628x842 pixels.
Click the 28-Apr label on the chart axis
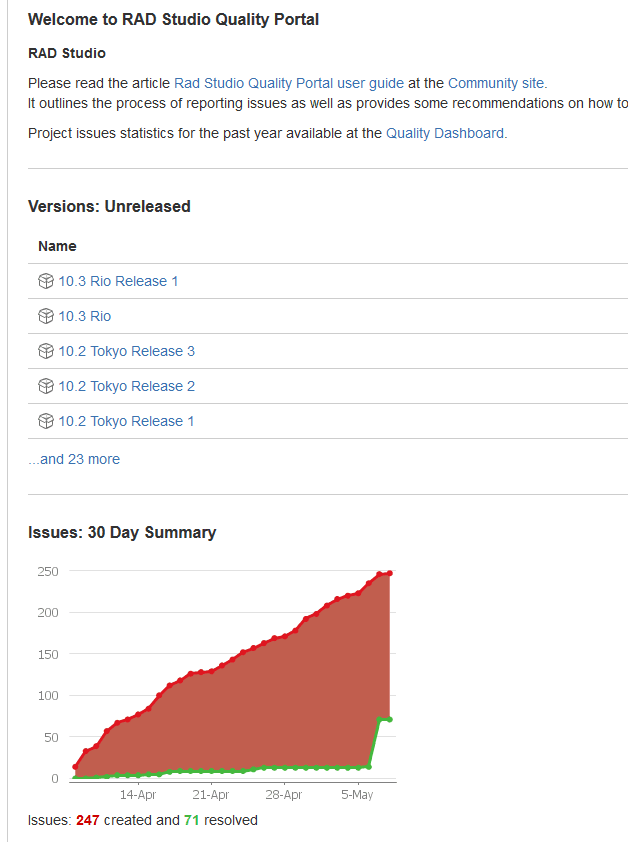coord(284,795)
